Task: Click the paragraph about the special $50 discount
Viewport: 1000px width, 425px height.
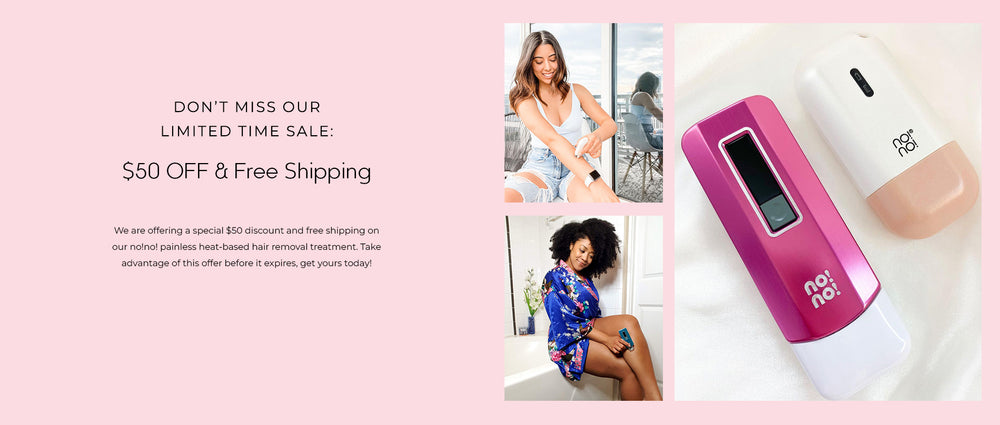Action: [247, 246]
